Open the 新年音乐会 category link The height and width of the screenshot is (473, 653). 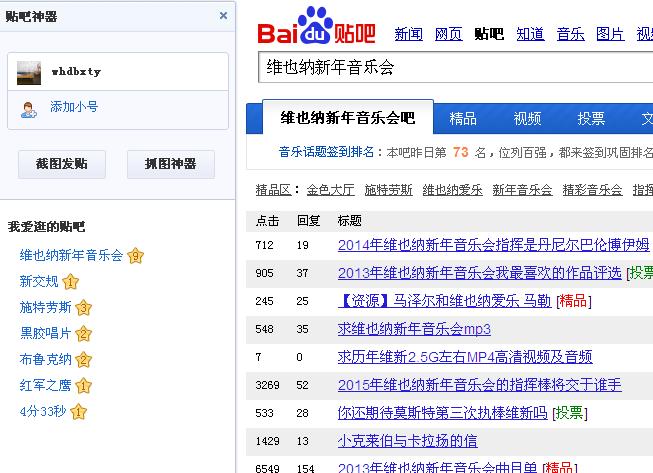522,190
